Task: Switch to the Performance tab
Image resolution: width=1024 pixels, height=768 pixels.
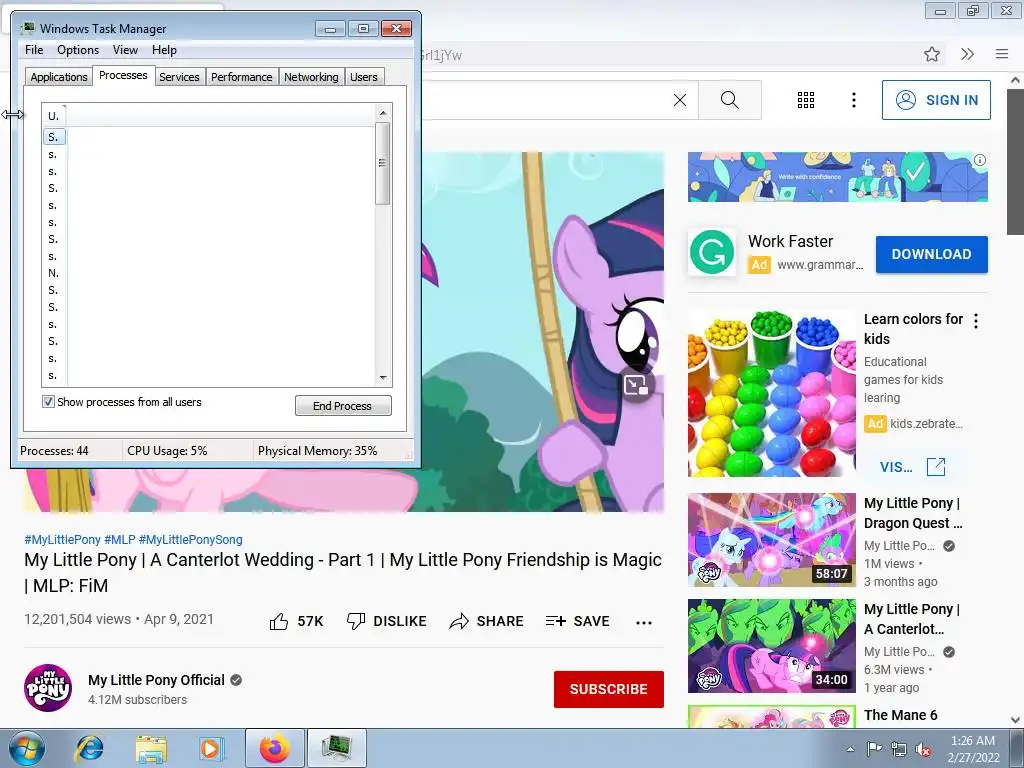Action: (241, 76)
